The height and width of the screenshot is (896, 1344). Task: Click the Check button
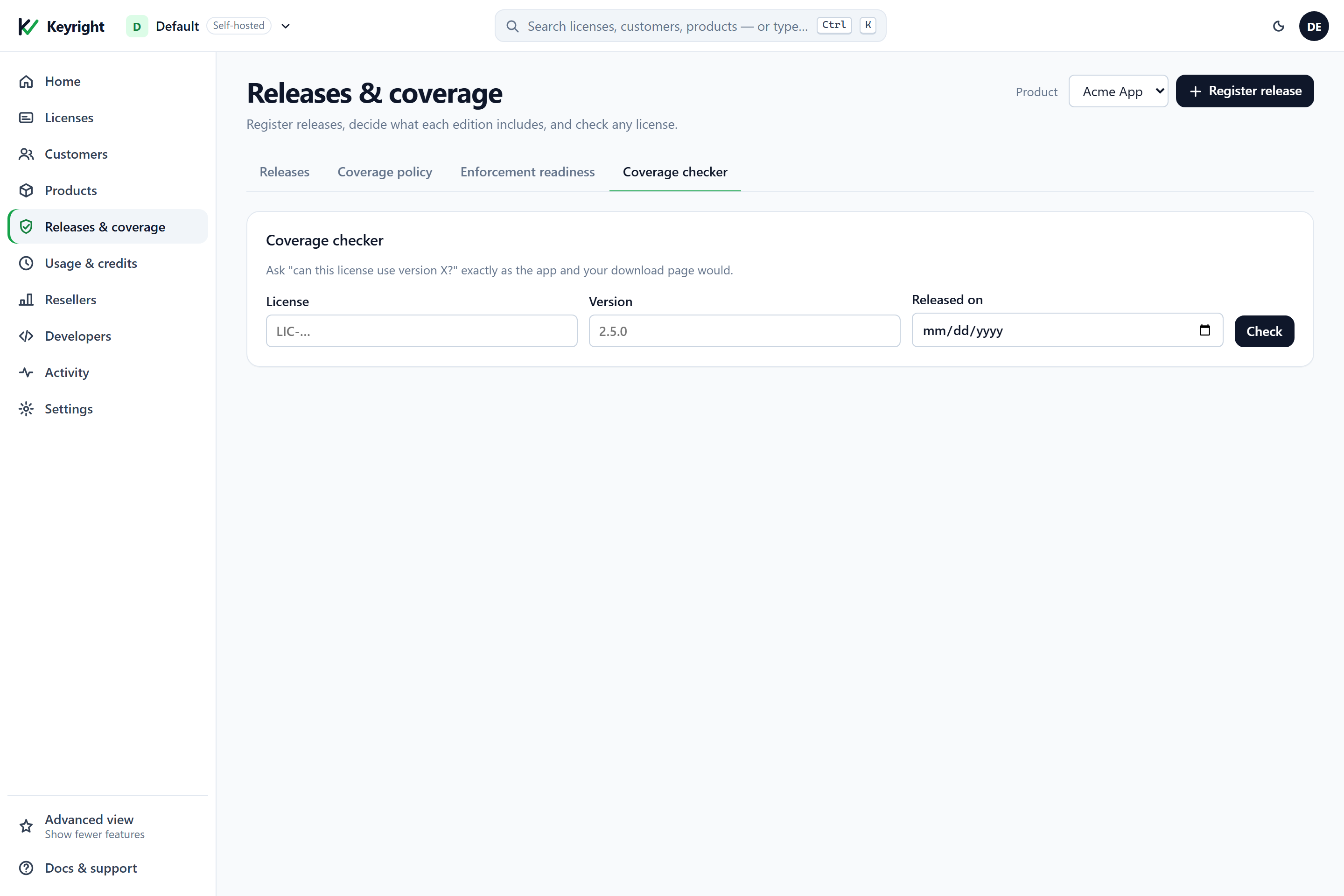coord(1264,331)
